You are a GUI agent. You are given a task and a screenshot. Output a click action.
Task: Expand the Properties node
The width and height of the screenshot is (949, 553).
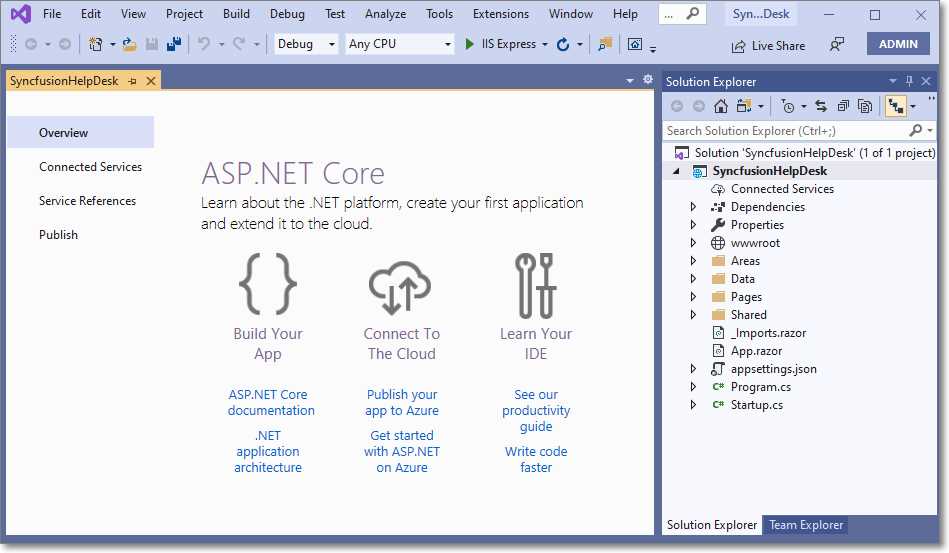pos(694,225)
